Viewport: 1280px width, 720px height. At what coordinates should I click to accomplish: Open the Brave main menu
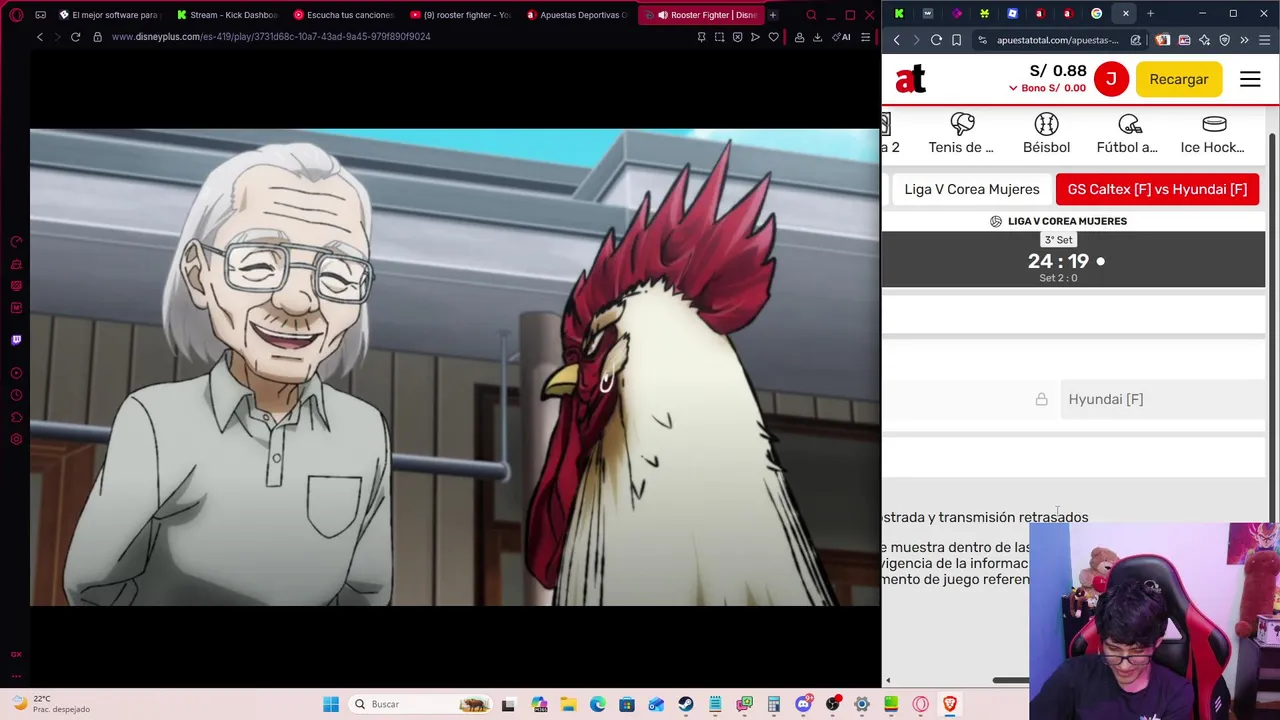click(1265, 40)
